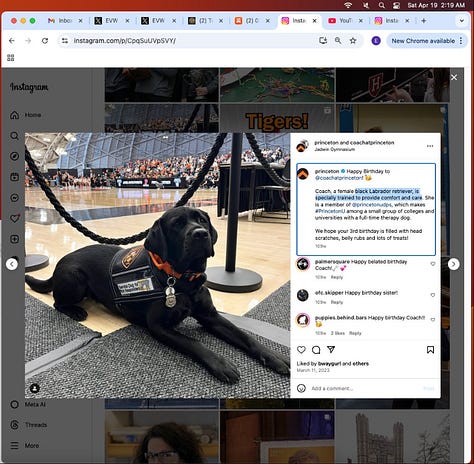Like the efc.skipper comment
The image size is (474, 464).
point(433,295)
